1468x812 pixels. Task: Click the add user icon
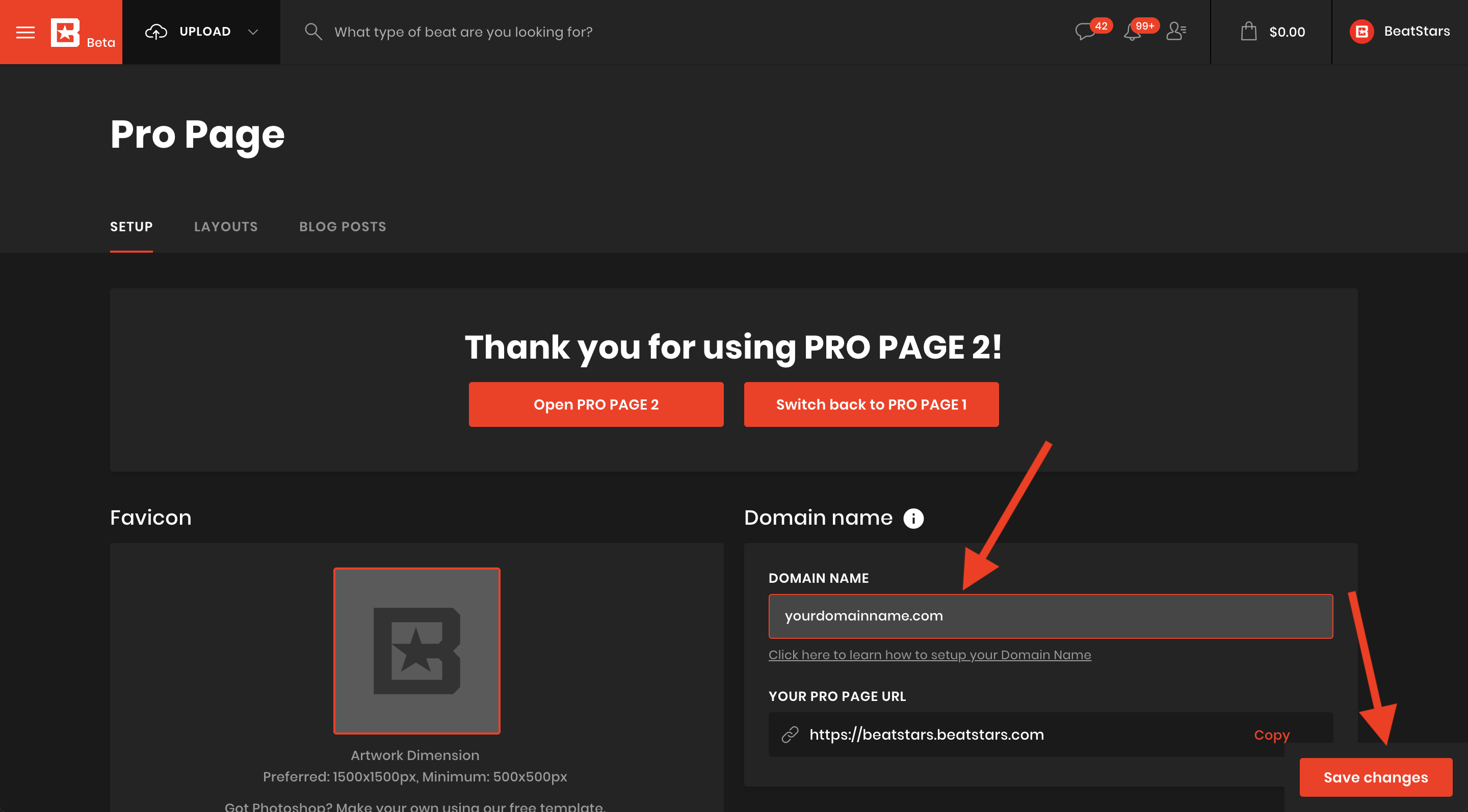coord(1178,30)
